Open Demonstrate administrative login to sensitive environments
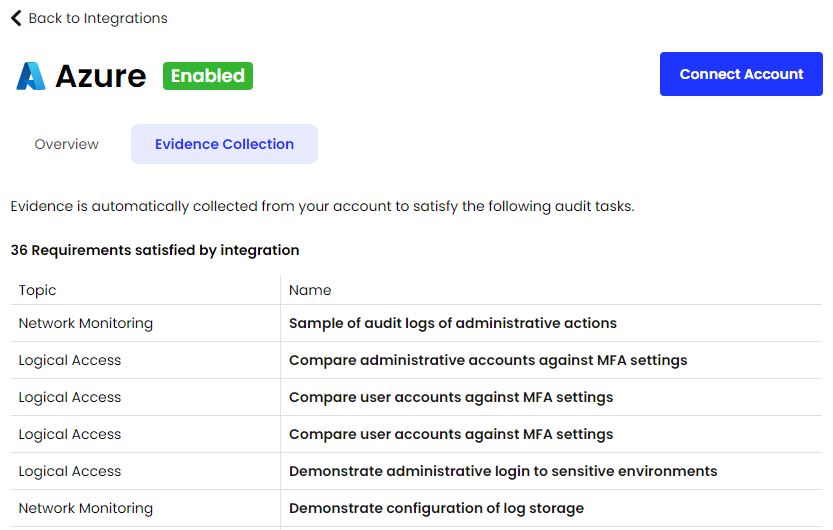The height and width of the screenshot is (530, 833). point(503,471)
